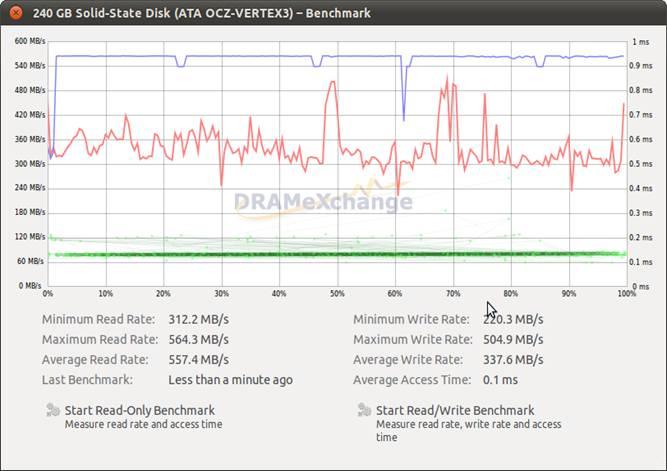The width and height of the screenshot is (667, 471).
Task: Click the 50% x-axis label
Action: pyautogui.click(x=337, y=294)
